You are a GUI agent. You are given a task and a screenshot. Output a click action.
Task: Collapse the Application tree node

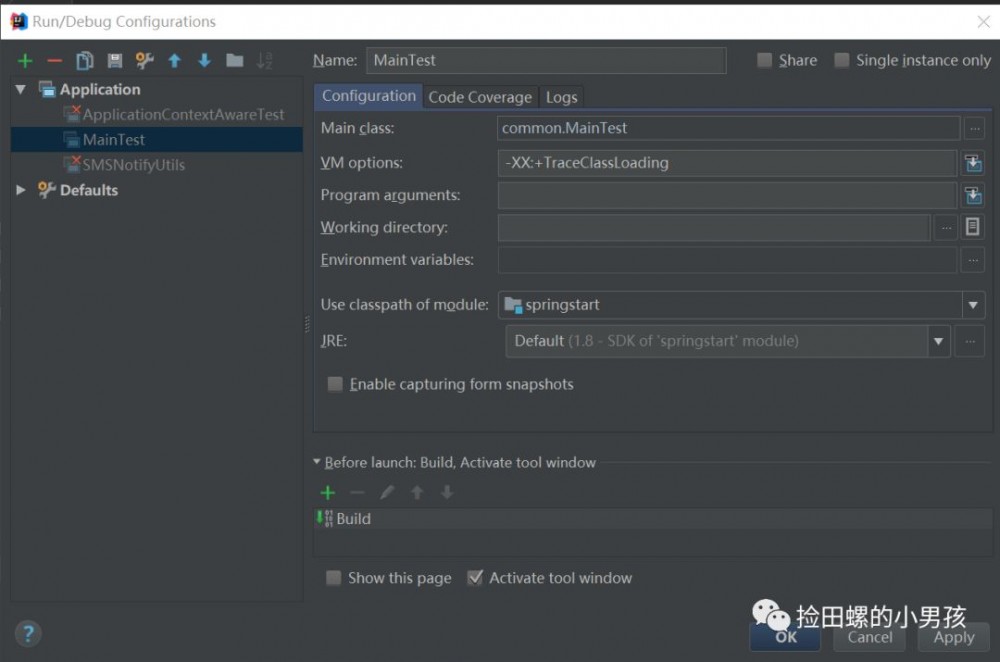click(20, 90)
